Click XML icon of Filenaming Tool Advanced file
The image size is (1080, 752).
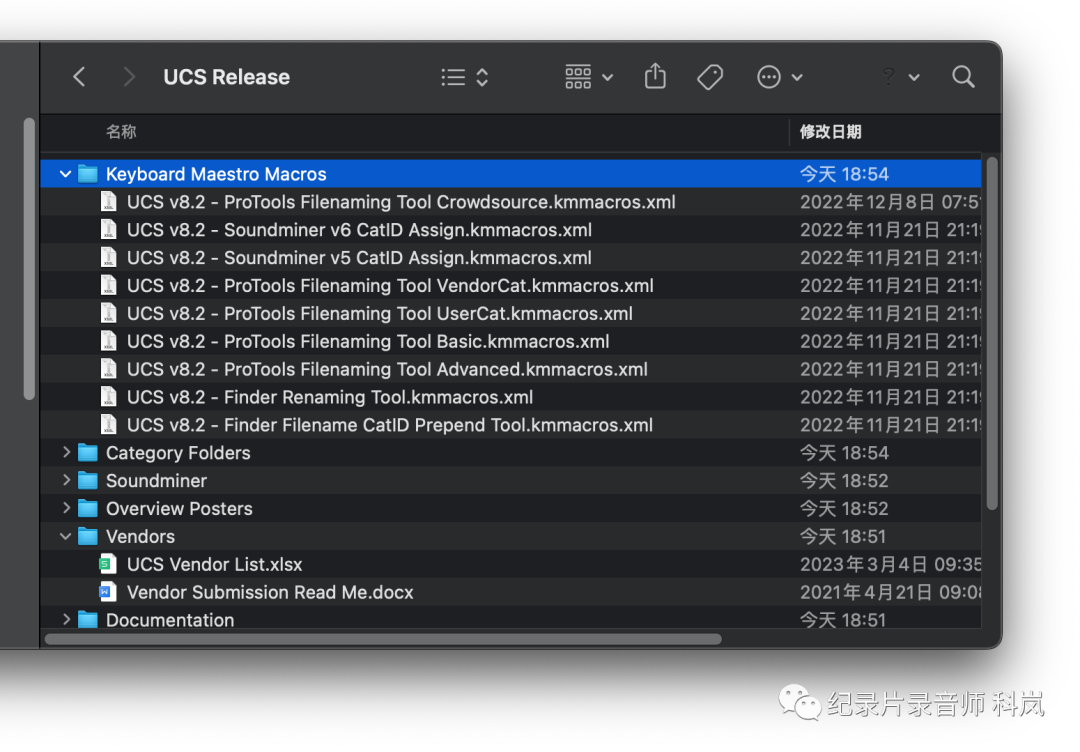108,369
